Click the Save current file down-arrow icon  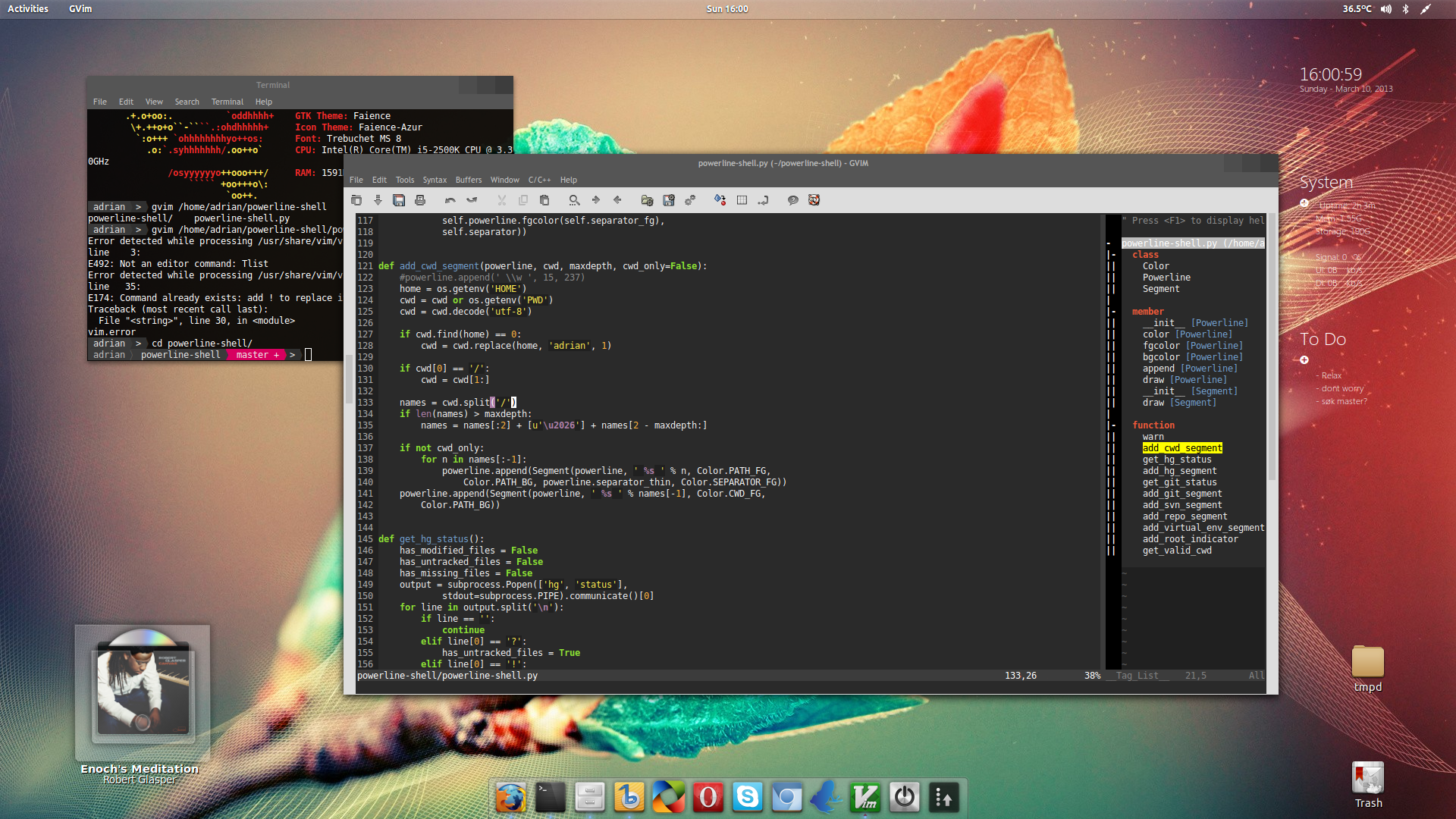click(x=378, y=200)
